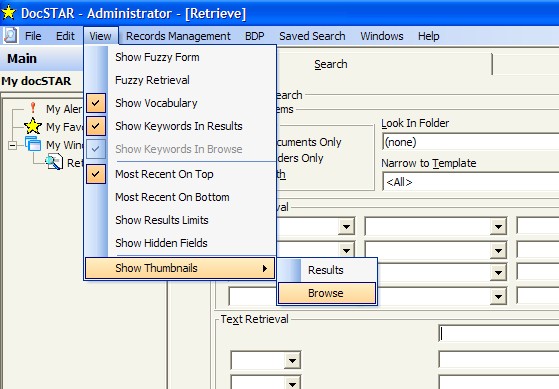Select Browse in thumbnails submenu
Viewport: 559px width, 389px height.
coord(327,293)
